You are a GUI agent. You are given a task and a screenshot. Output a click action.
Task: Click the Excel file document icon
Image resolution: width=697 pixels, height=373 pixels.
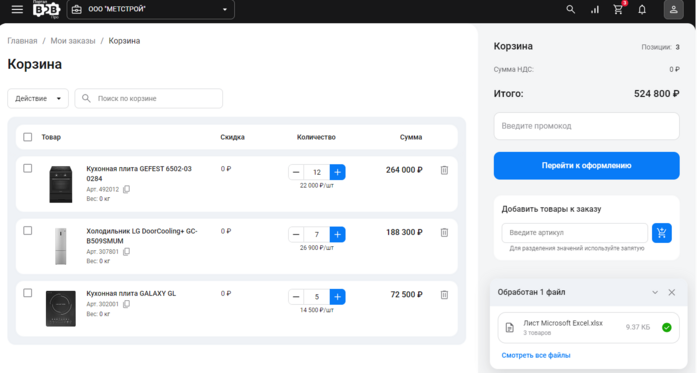coord(510,328)
